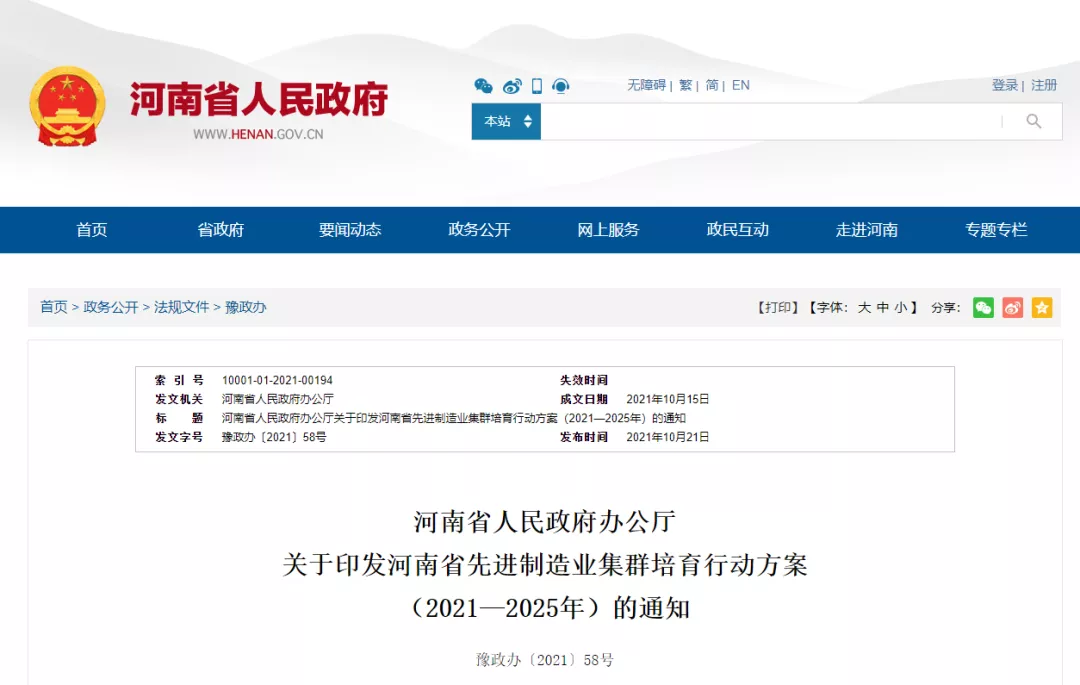Click document number 豫政办〔2021〕58号 in info table

[273, 436]
